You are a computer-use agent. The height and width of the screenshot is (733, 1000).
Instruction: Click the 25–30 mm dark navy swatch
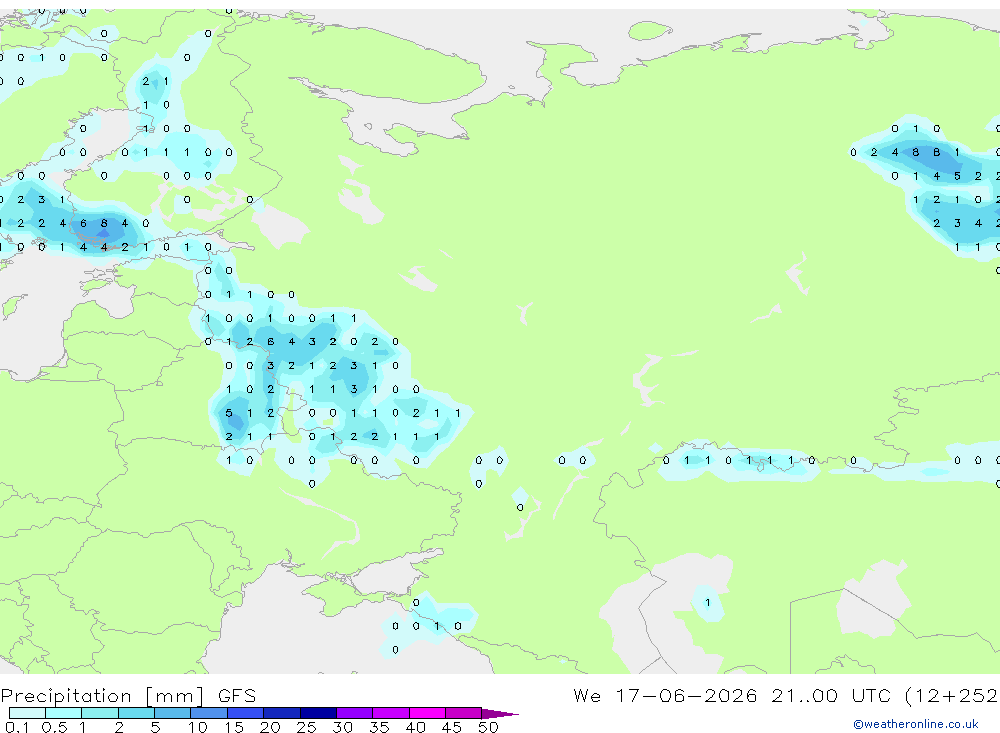pyautogui.click(x=318, y=713)
